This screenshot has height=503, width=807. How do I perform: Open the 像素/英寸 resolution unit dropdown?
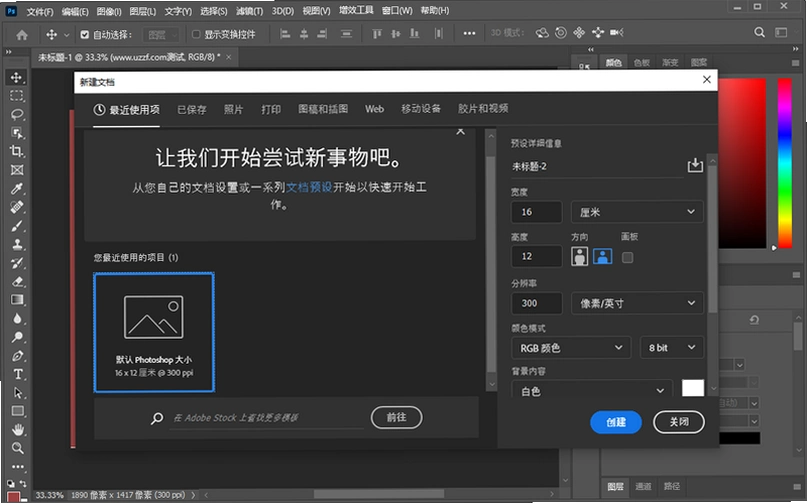point(637,303)
